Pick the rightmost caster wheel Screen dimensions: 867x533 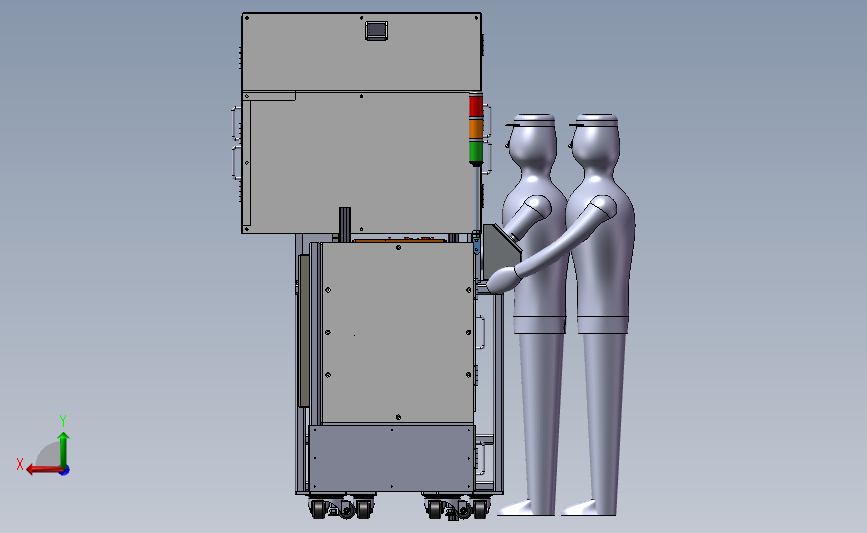(x=480, y=509)
